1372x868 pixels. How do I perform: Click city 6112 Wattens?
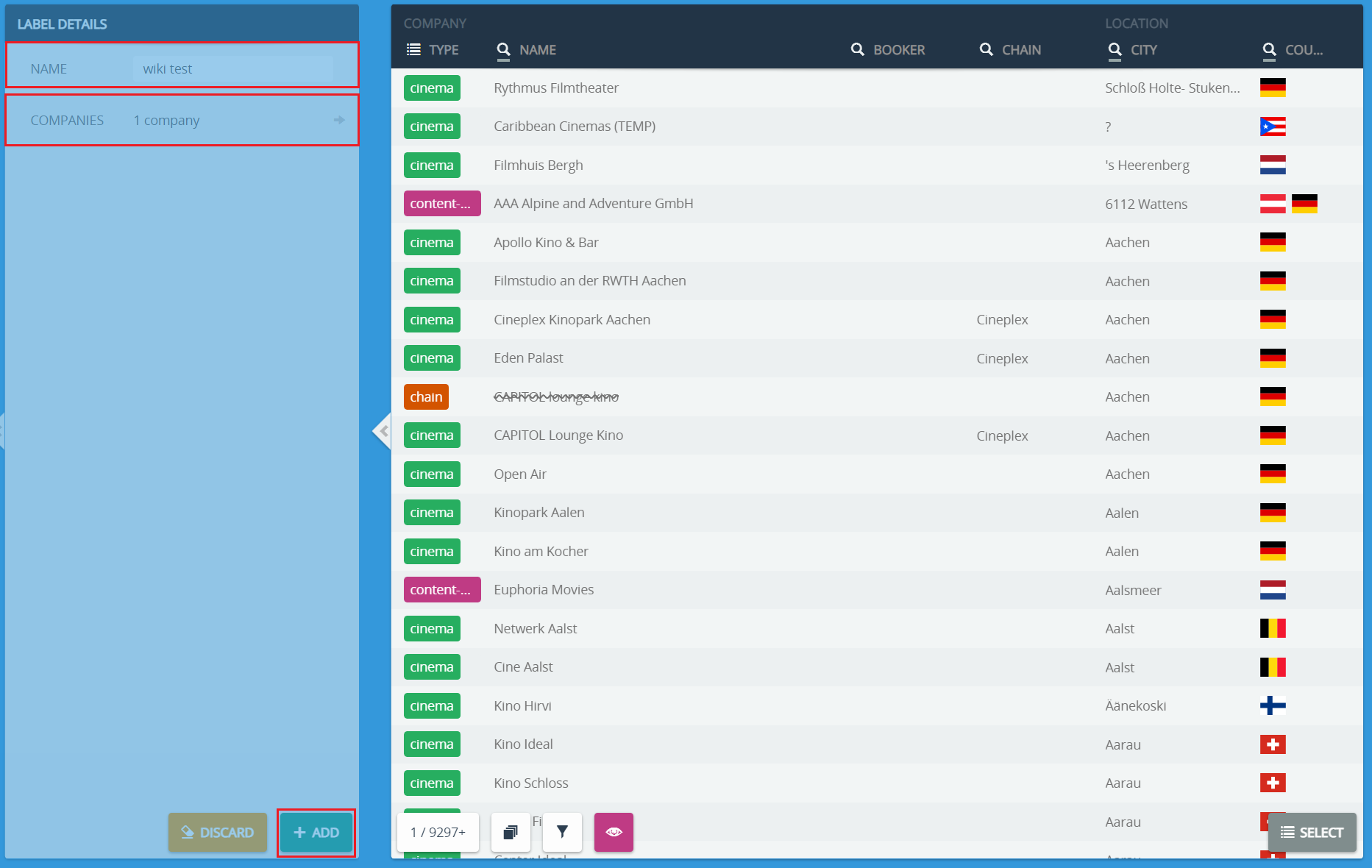[1146, 204]
